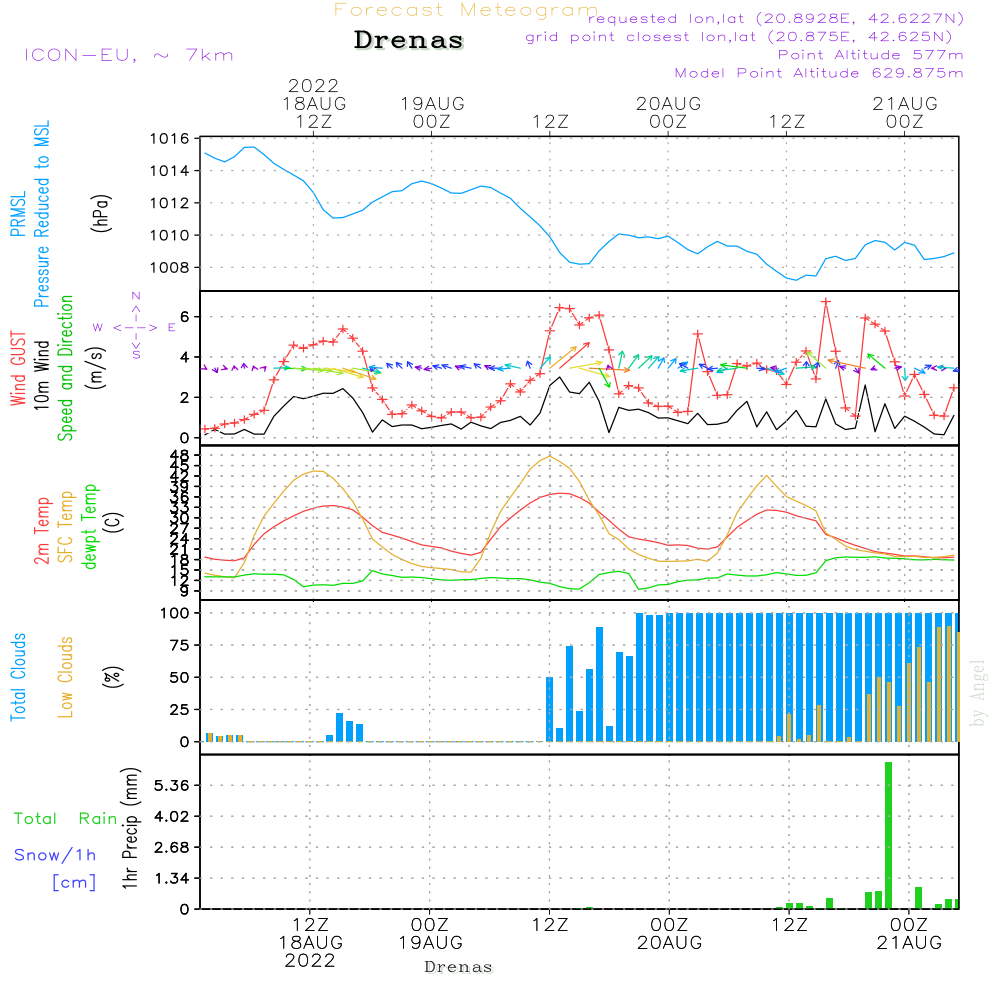Click the bottom axis '12Z 18AUG 2022' label

tap(311, 943)
